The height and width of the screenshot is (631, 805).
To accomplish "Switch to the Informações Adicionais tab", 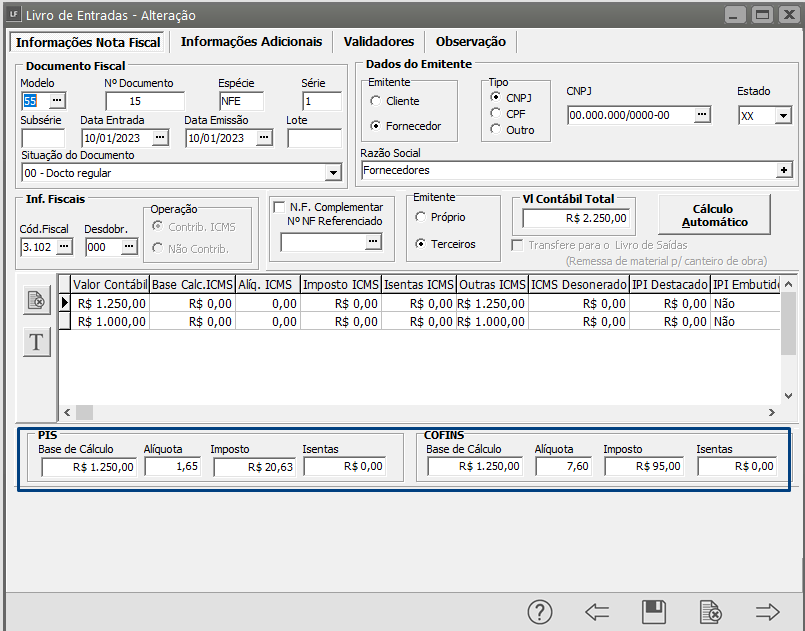I will [x=251, y=42].
